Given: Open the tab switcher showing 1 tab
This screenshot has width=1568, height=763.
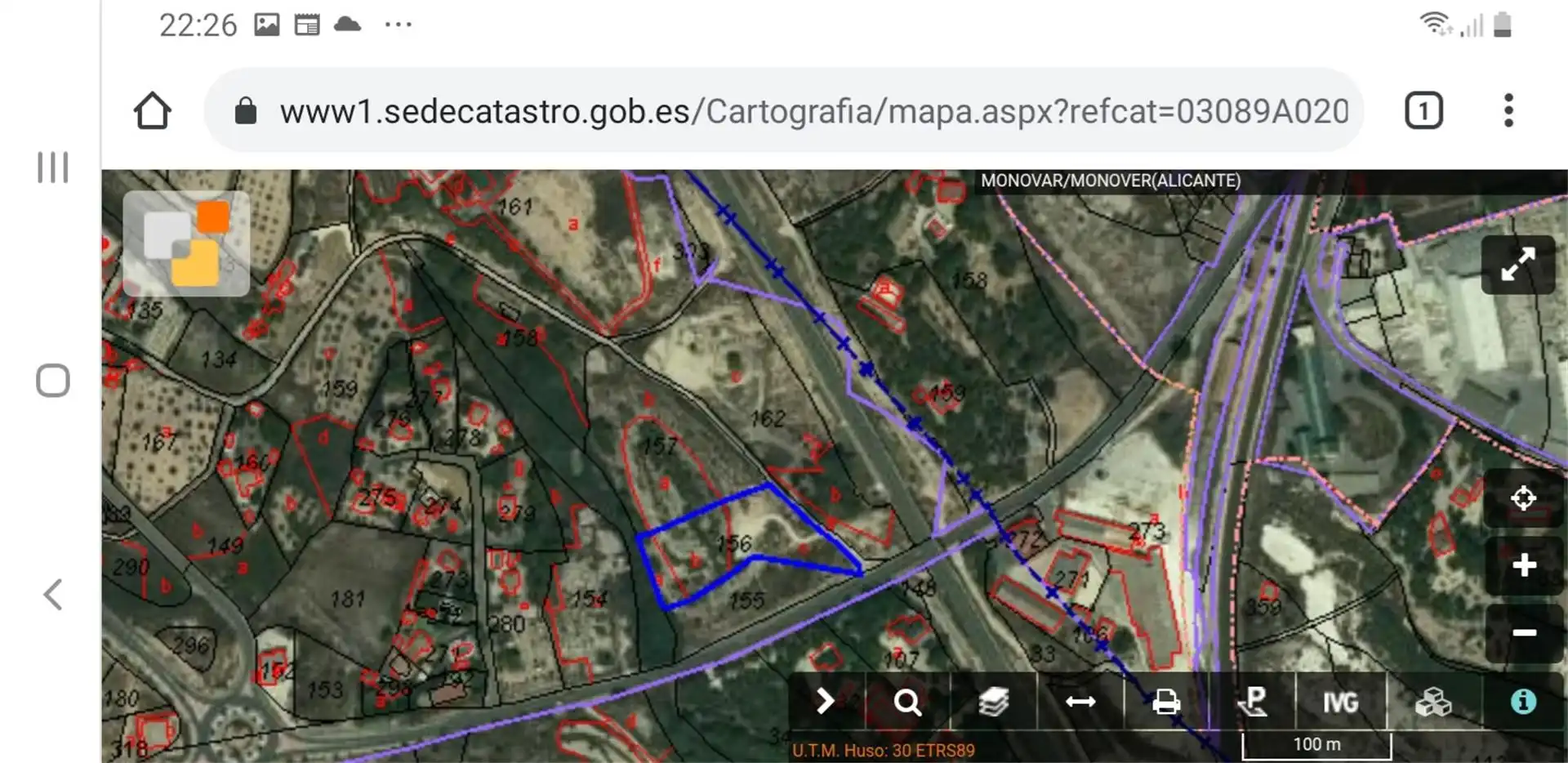Looking at the screenshot, I should (x=1423, y=110).
